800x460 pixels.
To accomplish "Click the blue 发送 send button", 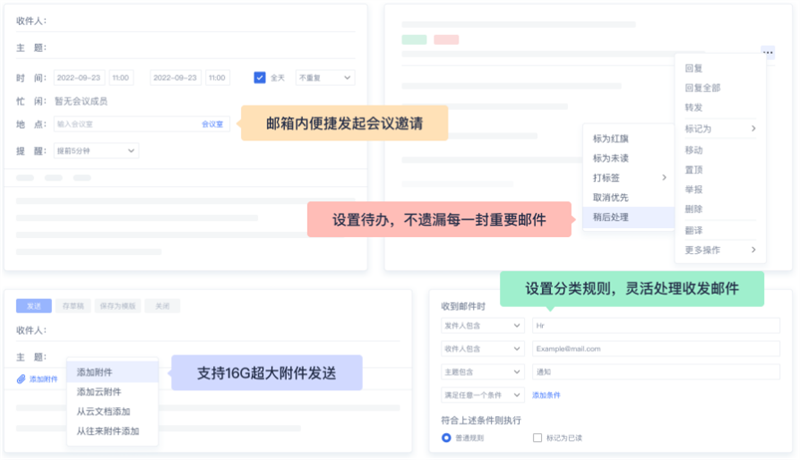I will (34, 306).
